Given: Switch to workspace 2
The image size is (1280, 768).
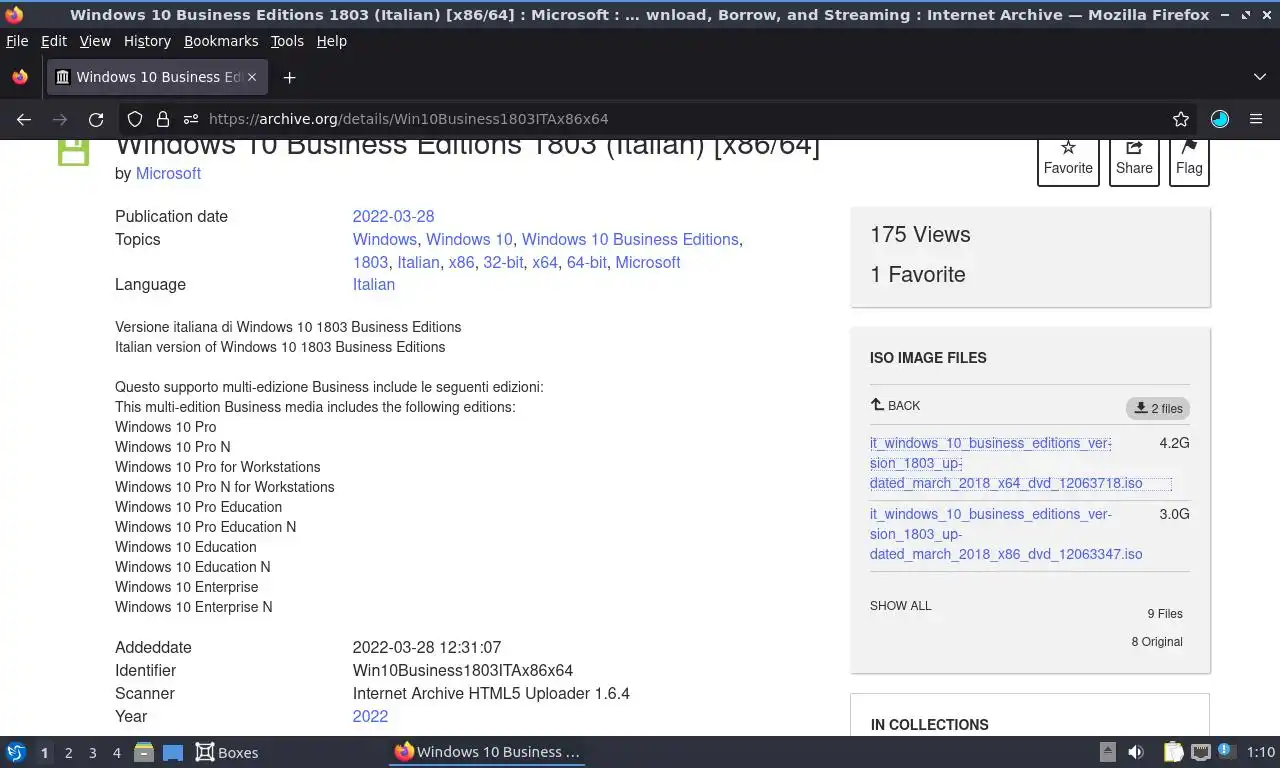Looking at the screenshot, I should pyautogui.click(x=68, y=752).
